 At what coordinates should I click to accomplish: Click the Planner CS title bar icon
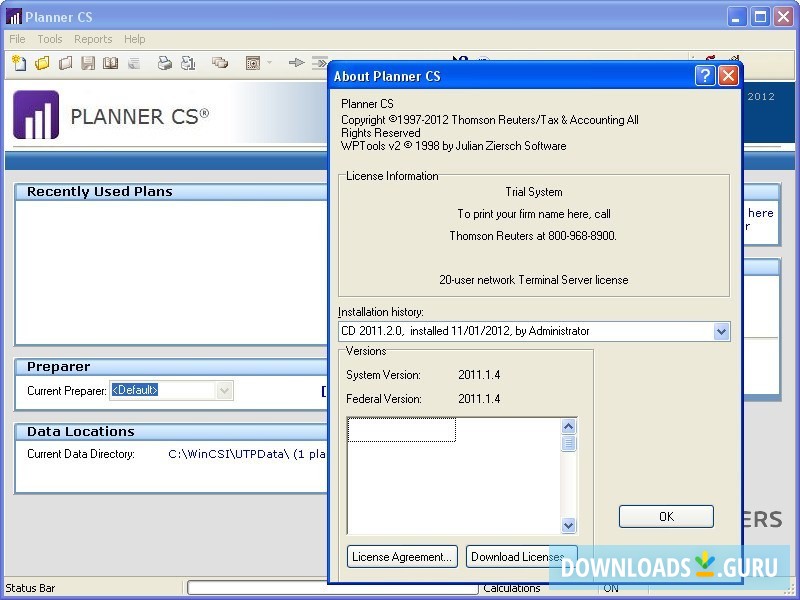point(12,16)
